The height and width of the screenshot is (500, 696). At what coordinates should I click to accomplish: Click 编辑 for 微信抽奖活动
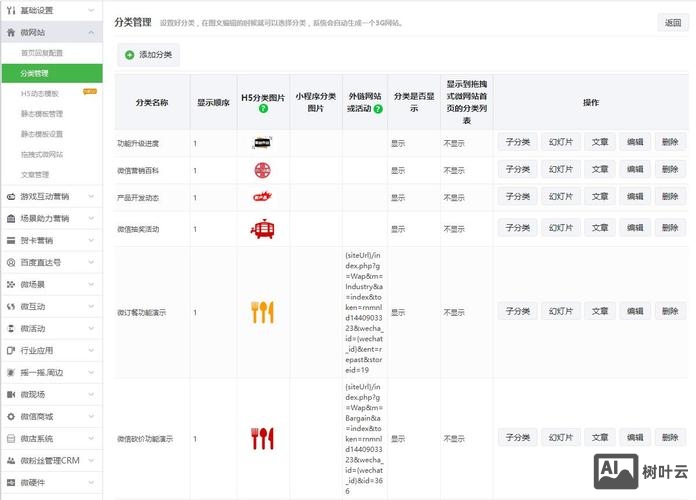click(x=635, y=228)
